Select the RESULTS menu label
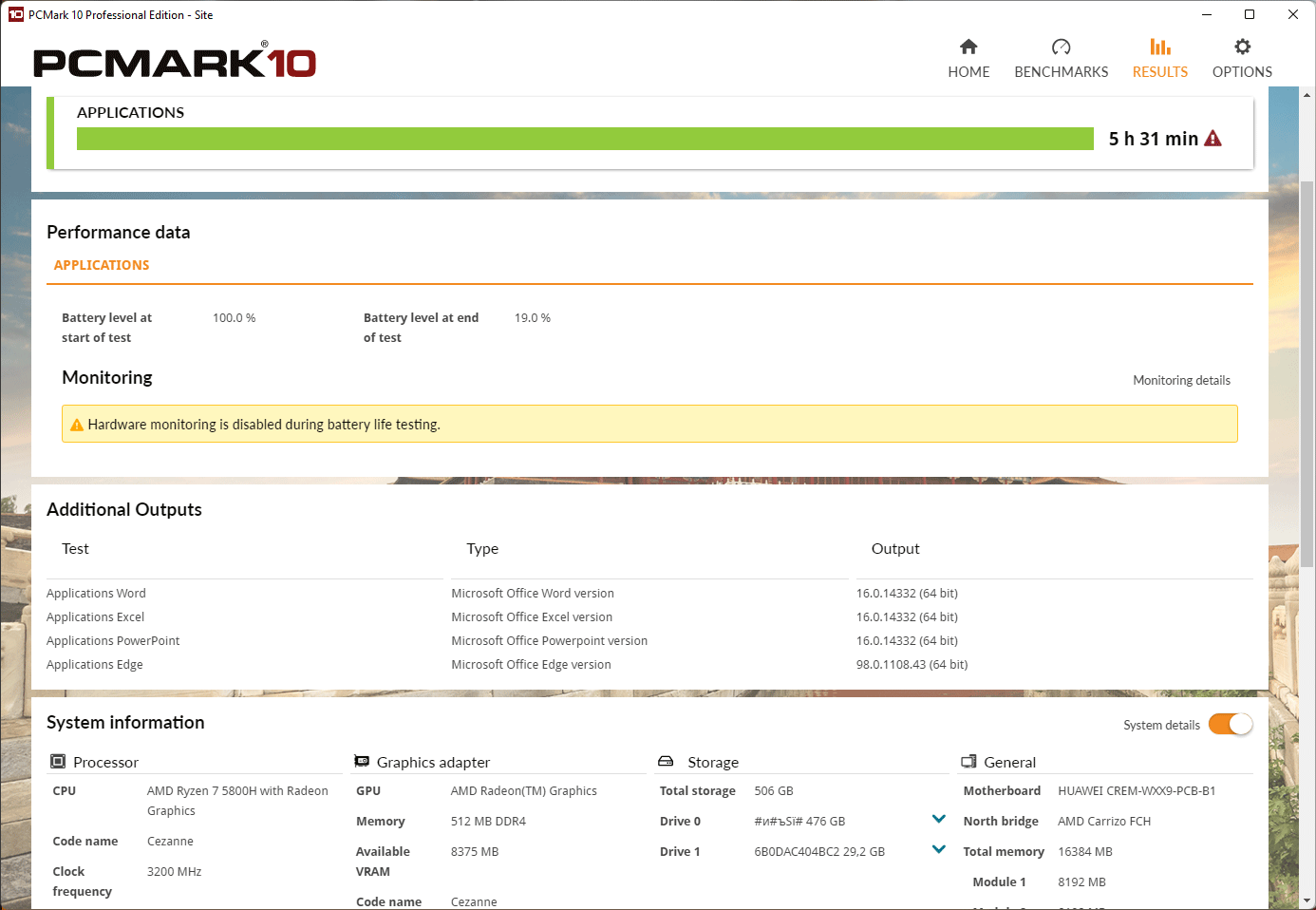The width and height of the screenshot is (1316, 910). coord(1160,72)
